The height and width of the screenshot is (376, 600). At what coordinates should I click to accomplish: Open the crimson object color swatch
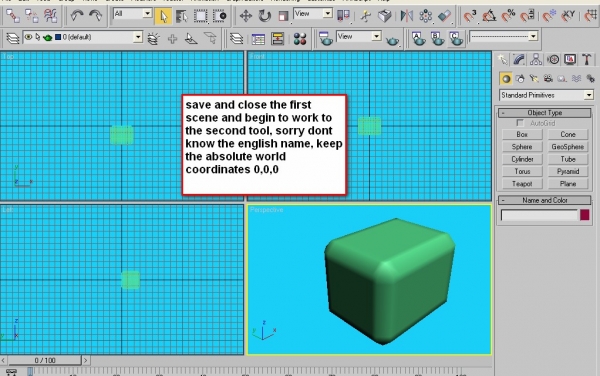click(584, 215)
